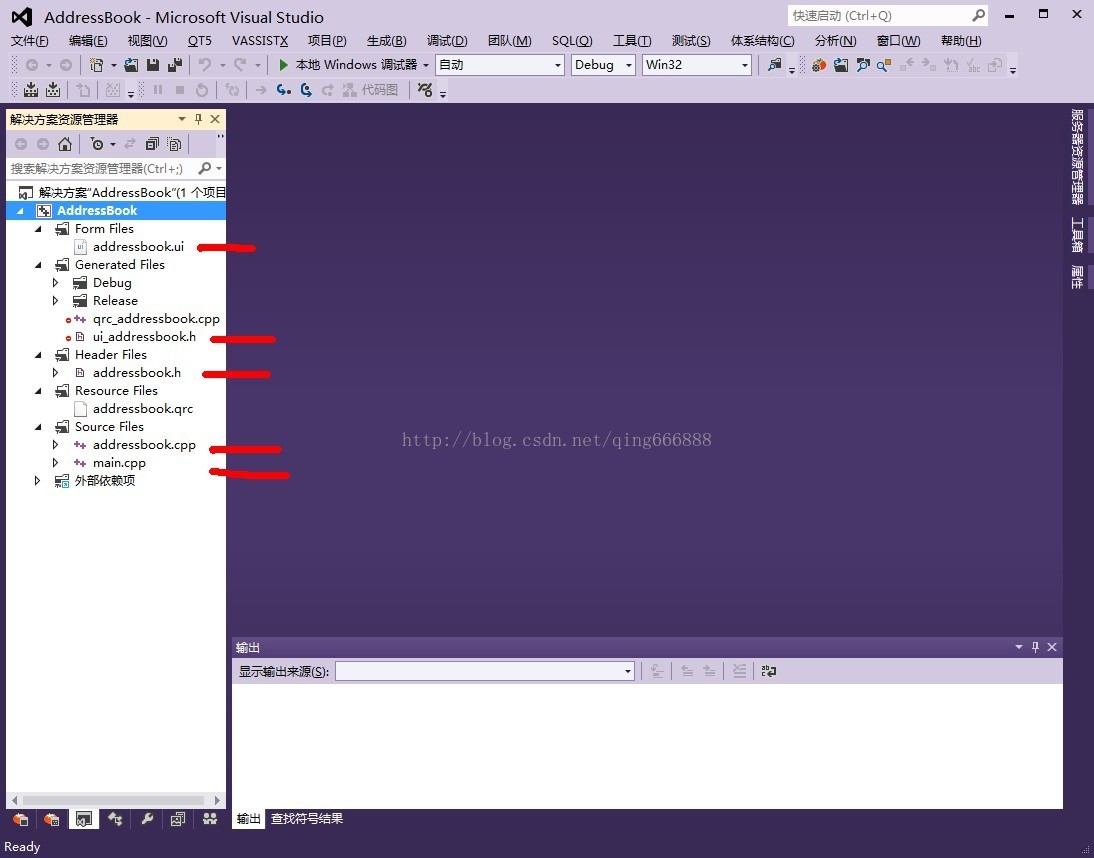Click the 快速启动 quick launch search box

point(887,15)
